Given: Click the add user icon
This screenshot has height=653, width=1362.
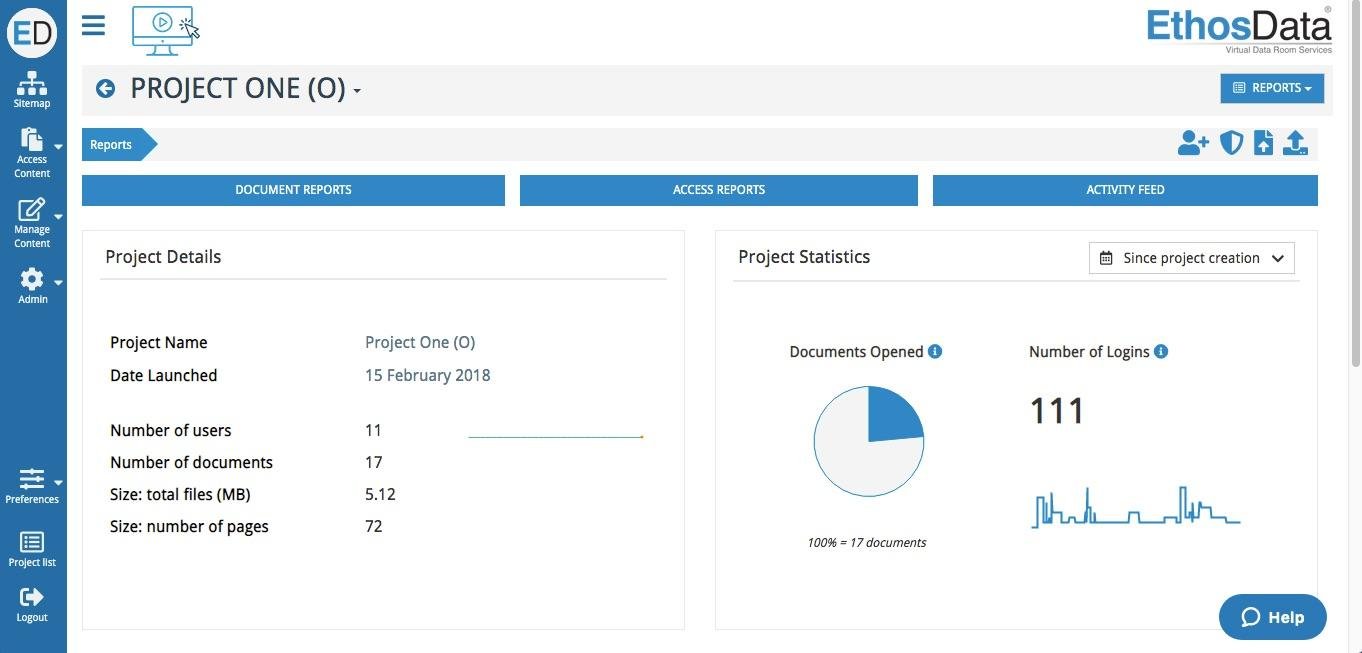Looking at the screenshot, I should [x=1192, y=142].
